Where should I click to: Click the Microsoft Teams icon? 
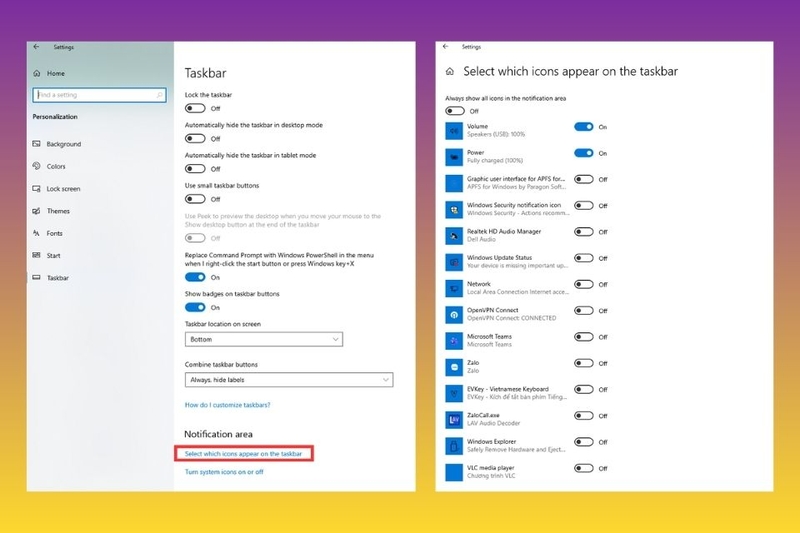pyautogui.click(x=454, y=341)
